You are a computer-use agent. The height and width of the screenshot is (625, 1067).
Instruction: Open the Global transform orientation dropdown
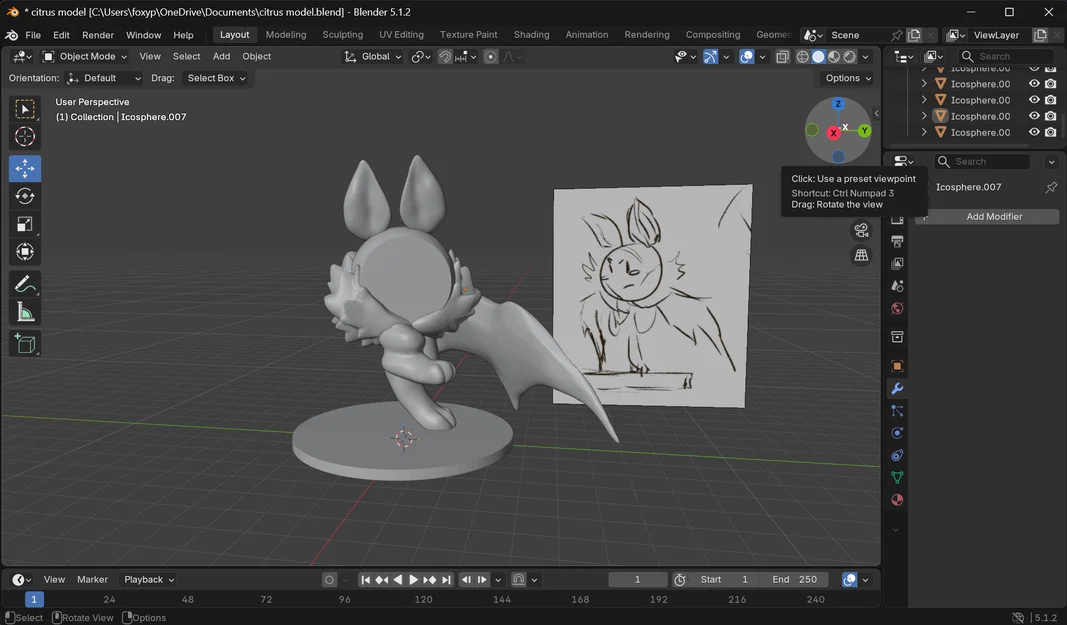click(x=373, y=57)
